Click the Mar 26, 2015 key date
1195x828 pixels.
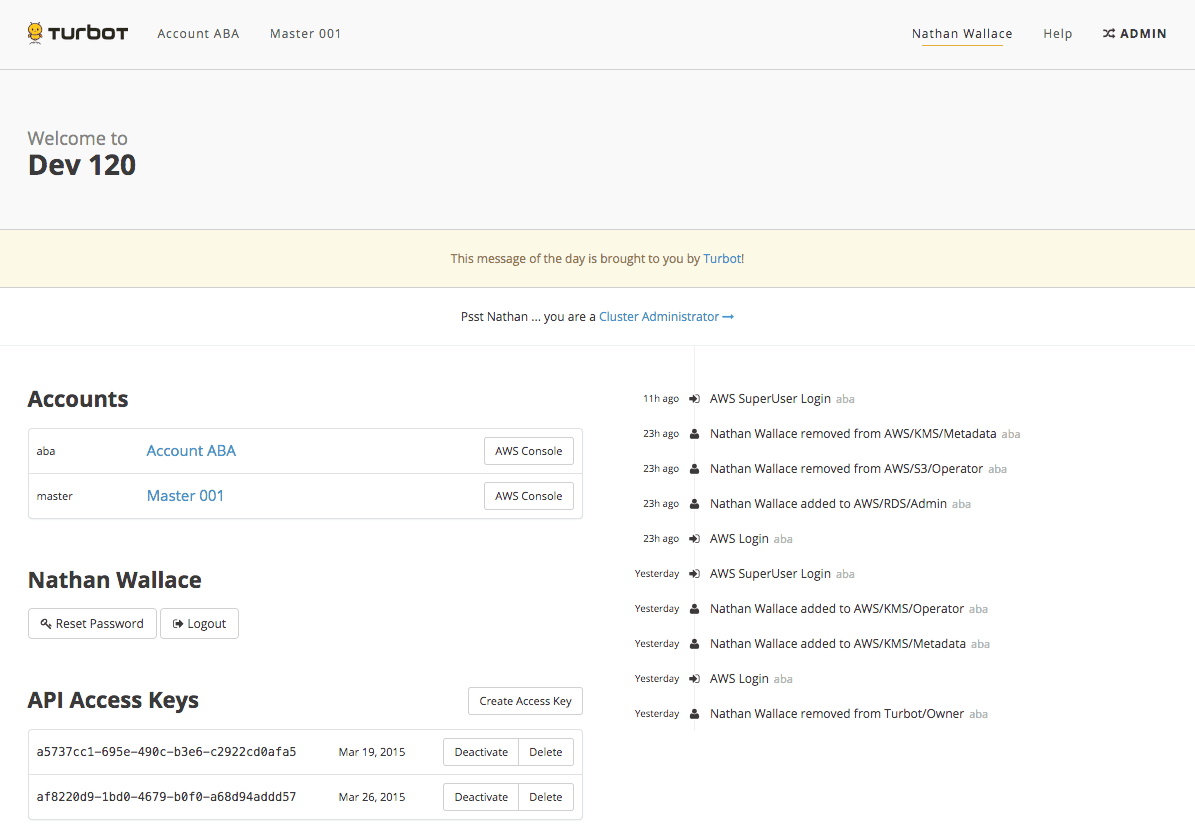tap(372, 798)
